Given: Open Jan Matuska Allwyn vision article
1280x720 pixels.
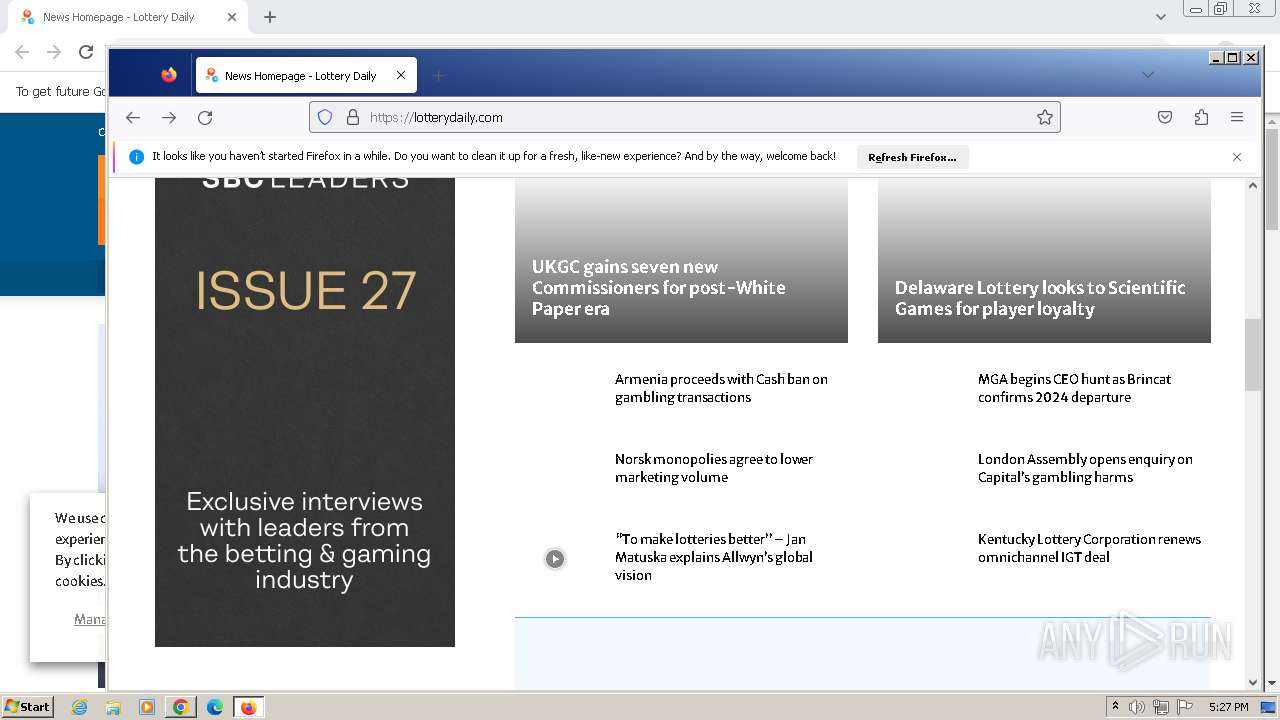Looking at the screenshot, I should pyautogui.click(x=714, y=557).
